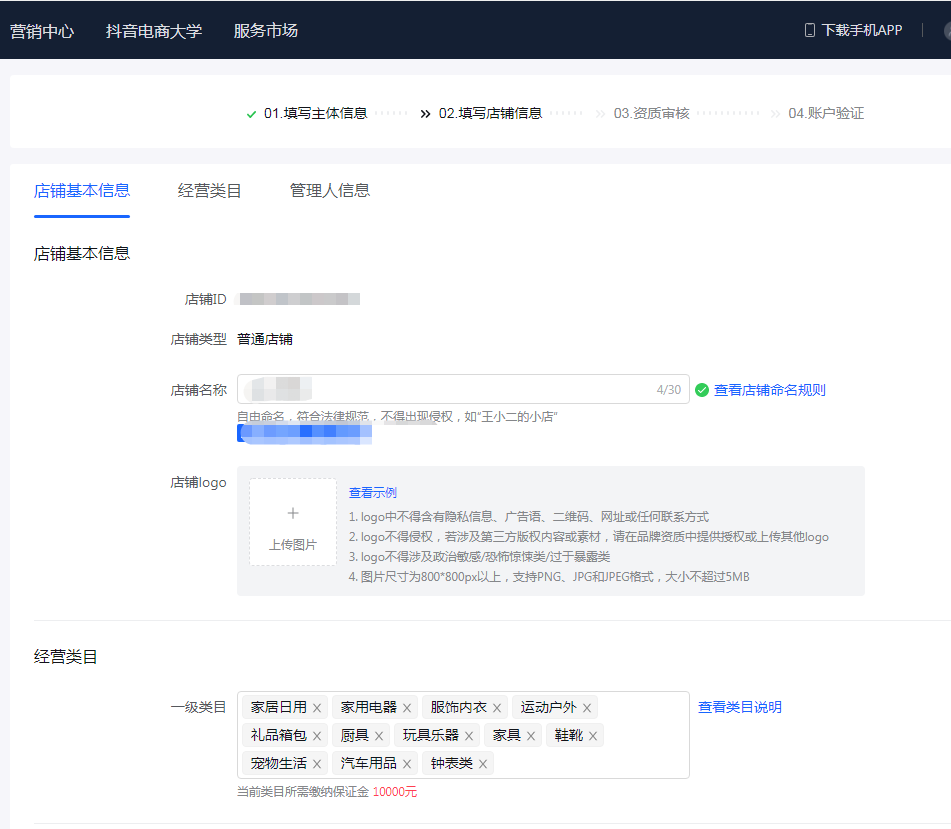Click the 下载手机APP phone icon
The height and width of the screenshot is (829, 951).
pyautogui.click(x=809, y=30)
